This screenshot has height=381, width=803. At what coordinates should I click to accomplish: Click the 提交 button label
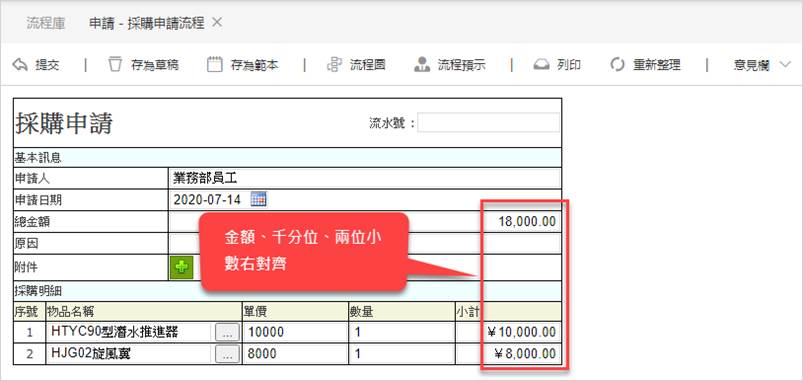click(x=48, y=65)
